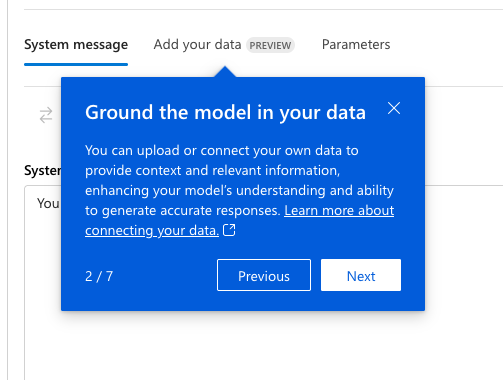Open Learn more about connecting your data link

point(239,220)
